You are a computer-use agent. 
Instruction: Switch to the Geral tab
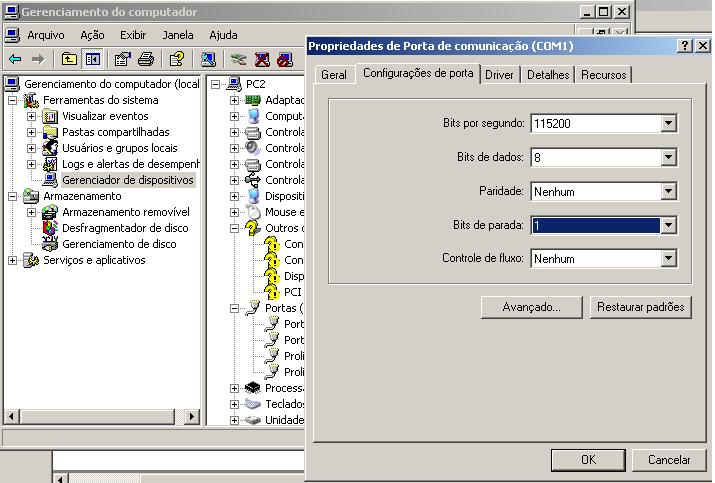(334, 75)
